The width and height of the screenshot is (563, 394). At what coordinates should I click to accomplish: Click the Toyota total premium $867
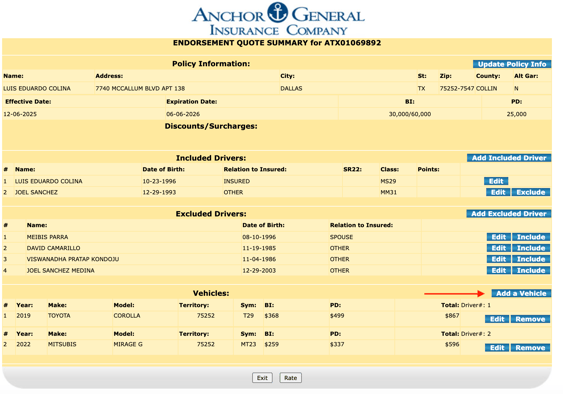pyautogui.click(x=452, y=316)
